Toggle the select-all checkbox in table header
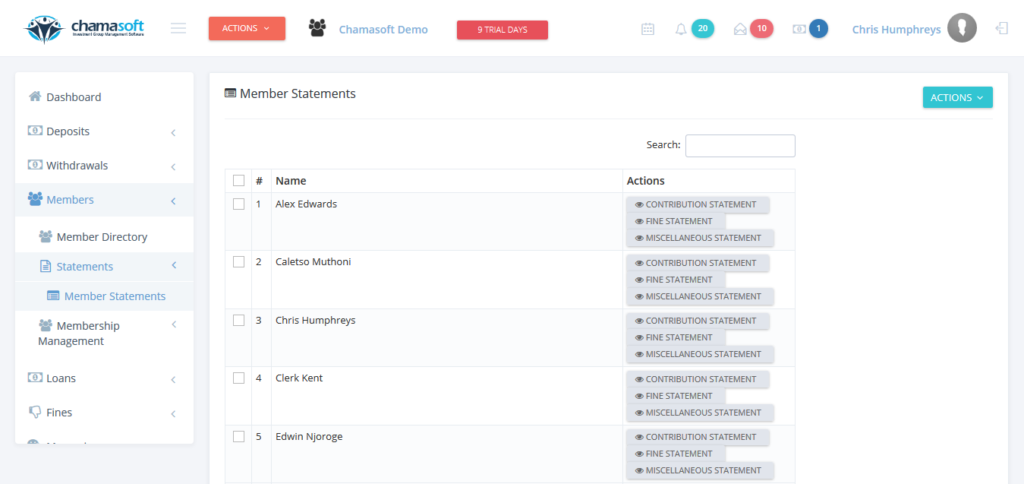Screen dimensions: 1024x484 click(238, 181)
